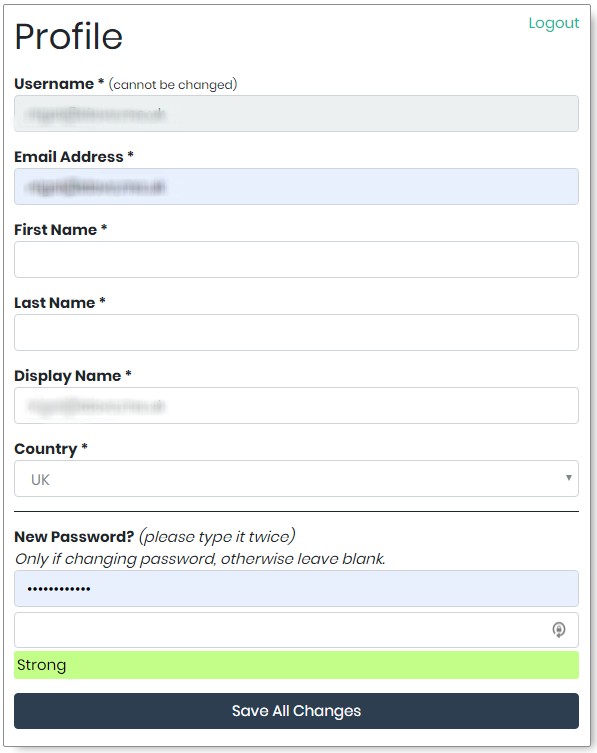The height and width of the screenshot is (753, 597).
Task: Click the New Password? label
Action: 74,537
